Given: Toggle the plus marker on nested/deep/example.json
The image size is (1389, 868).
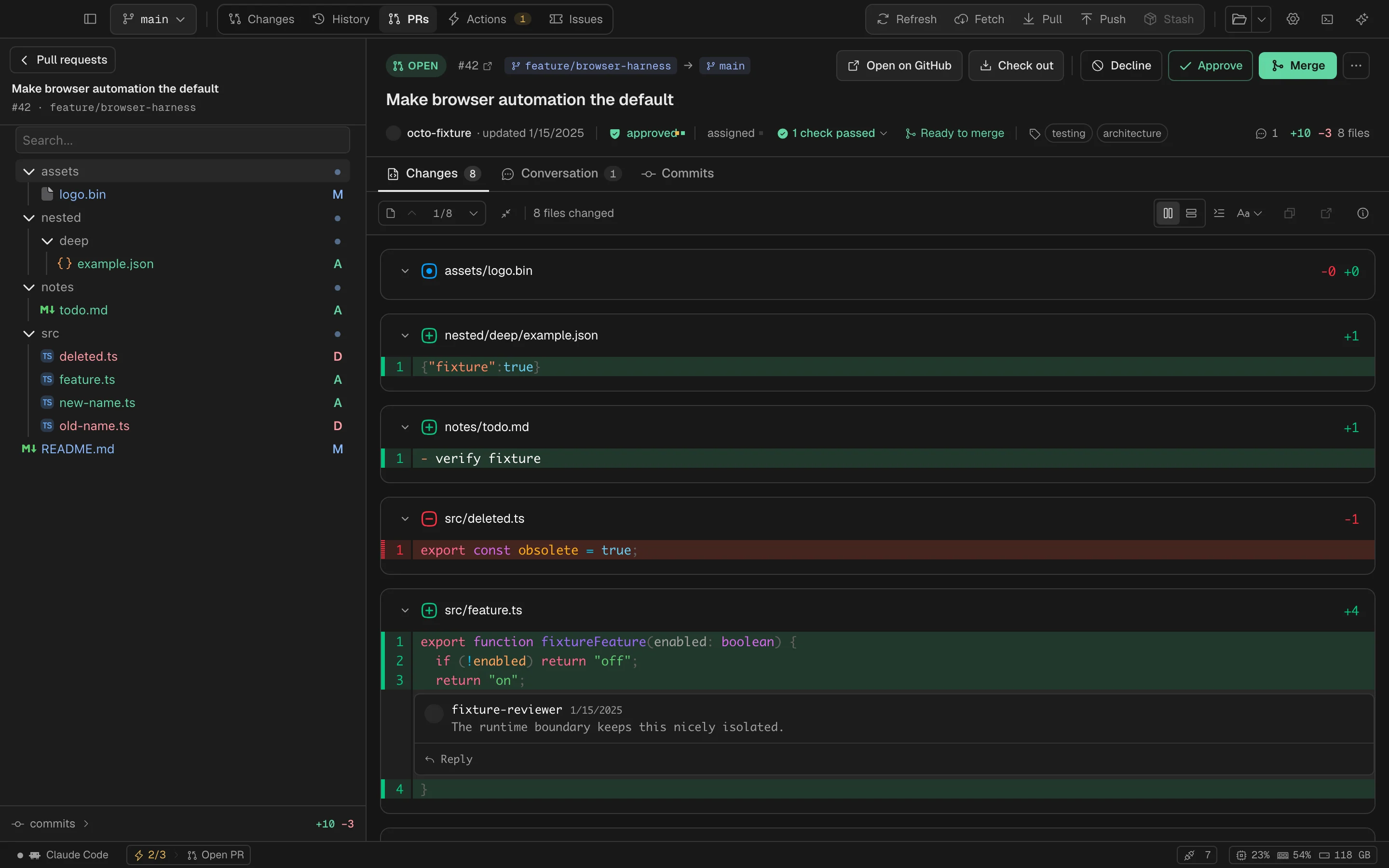Looking at the screenshot, I should tap(429, 335).
